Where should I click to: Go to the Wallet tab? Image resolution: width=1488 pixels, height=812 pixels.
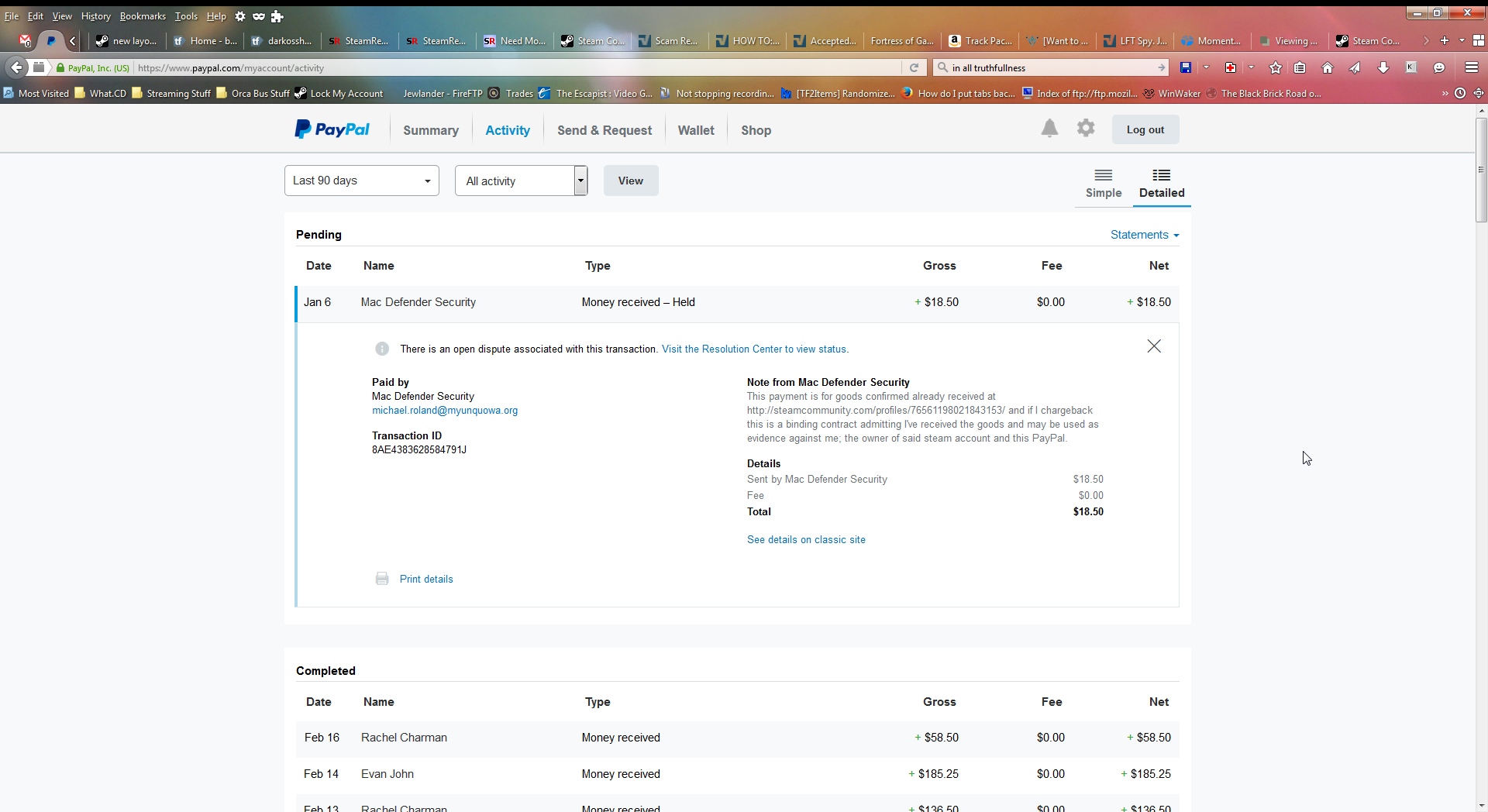695,130
